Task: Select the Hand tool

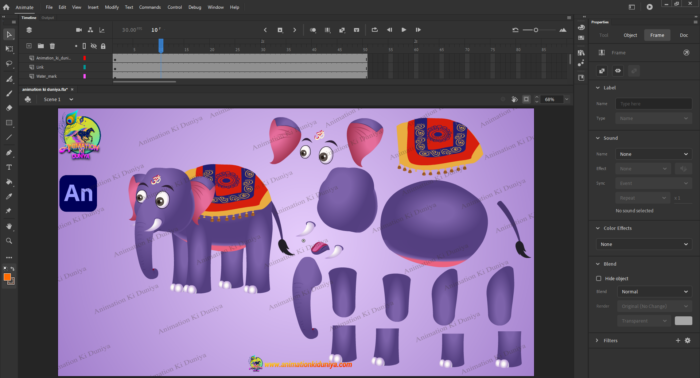Action: [x=9, y=226]
